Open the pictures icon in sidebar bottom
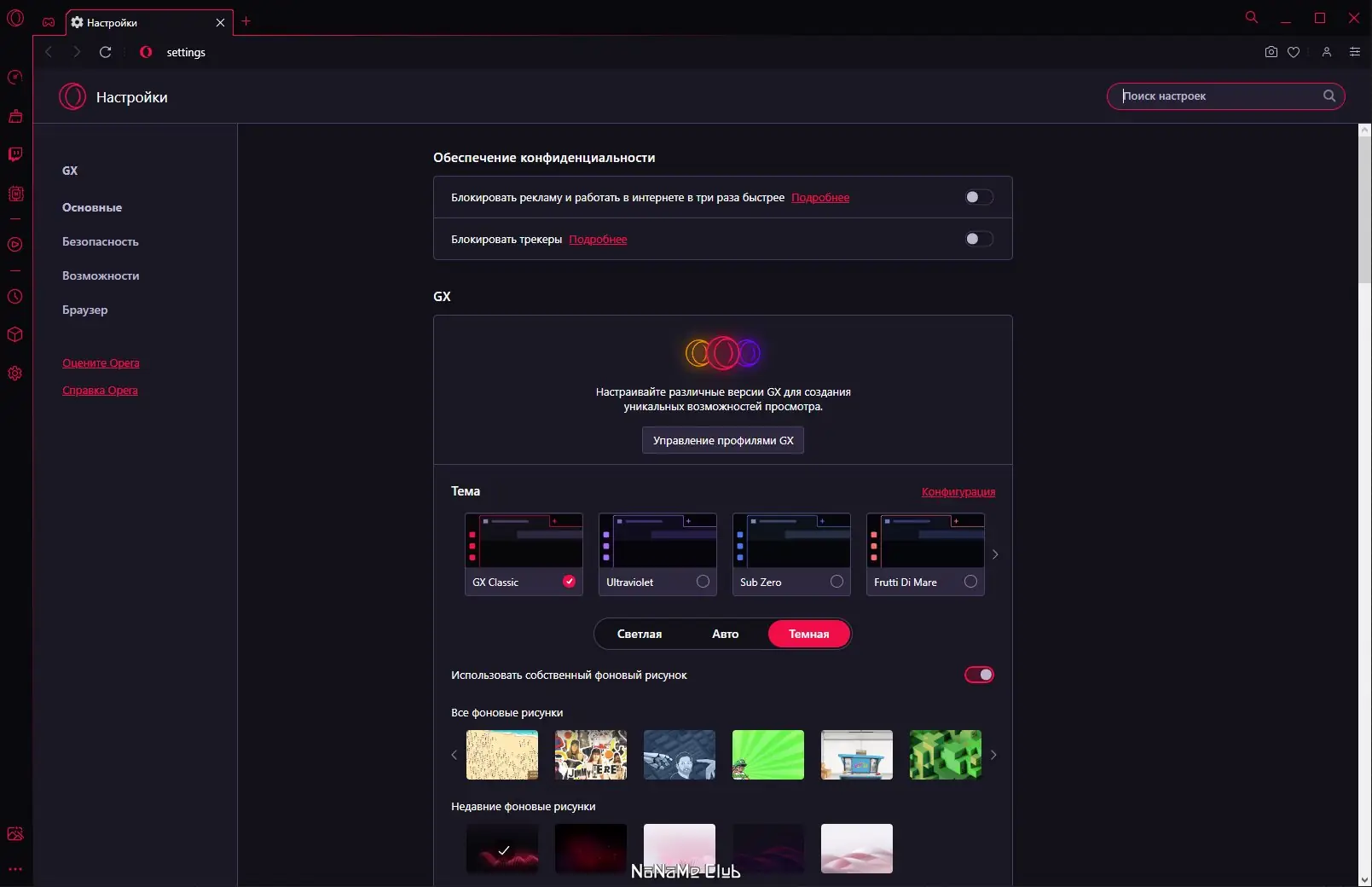Viewport: 1372px width, 887px height. 15,834
